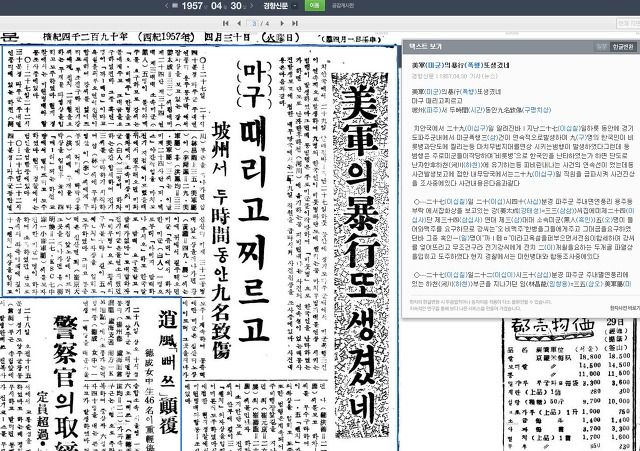This screenshot has width=640, height=451.
Task: Click the 坡州서 두時間 동안 九名致傷 subheadline
Action: pos(221,239)
